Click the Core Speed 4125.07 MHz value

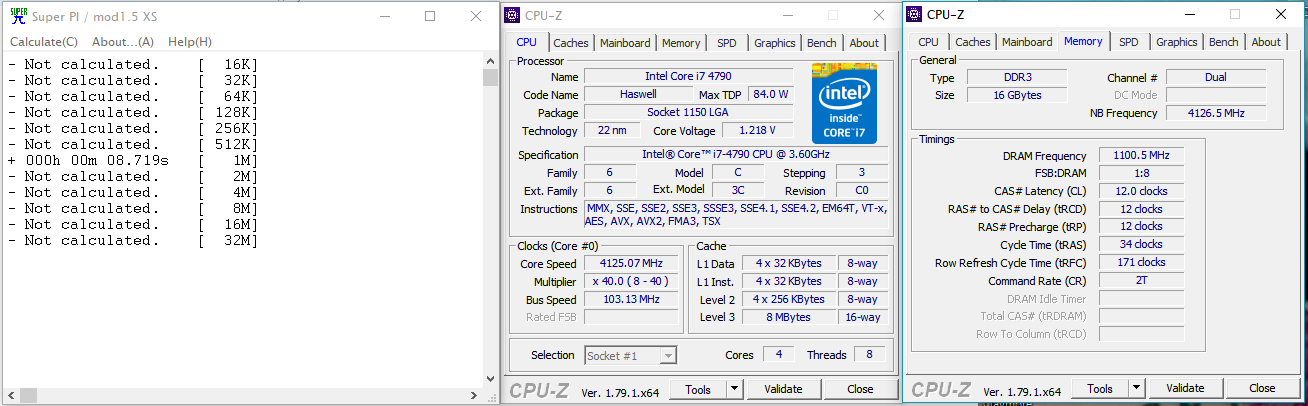(x=630, y=263)
